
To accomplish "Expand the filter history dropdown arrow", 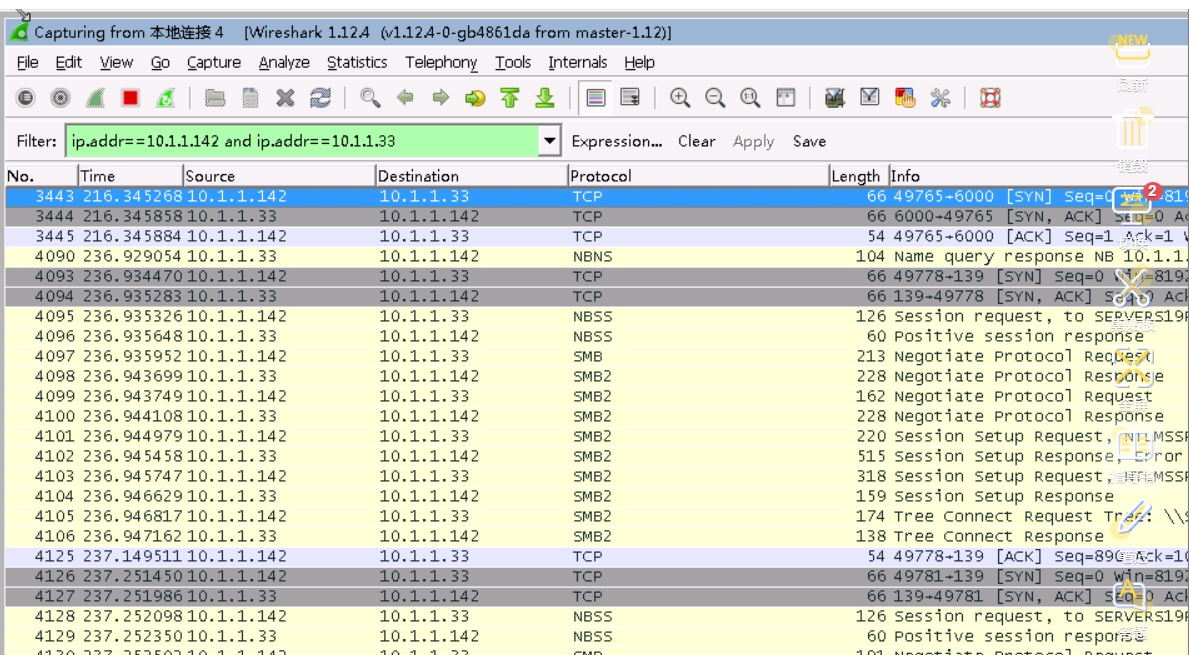I will (550, 141).
